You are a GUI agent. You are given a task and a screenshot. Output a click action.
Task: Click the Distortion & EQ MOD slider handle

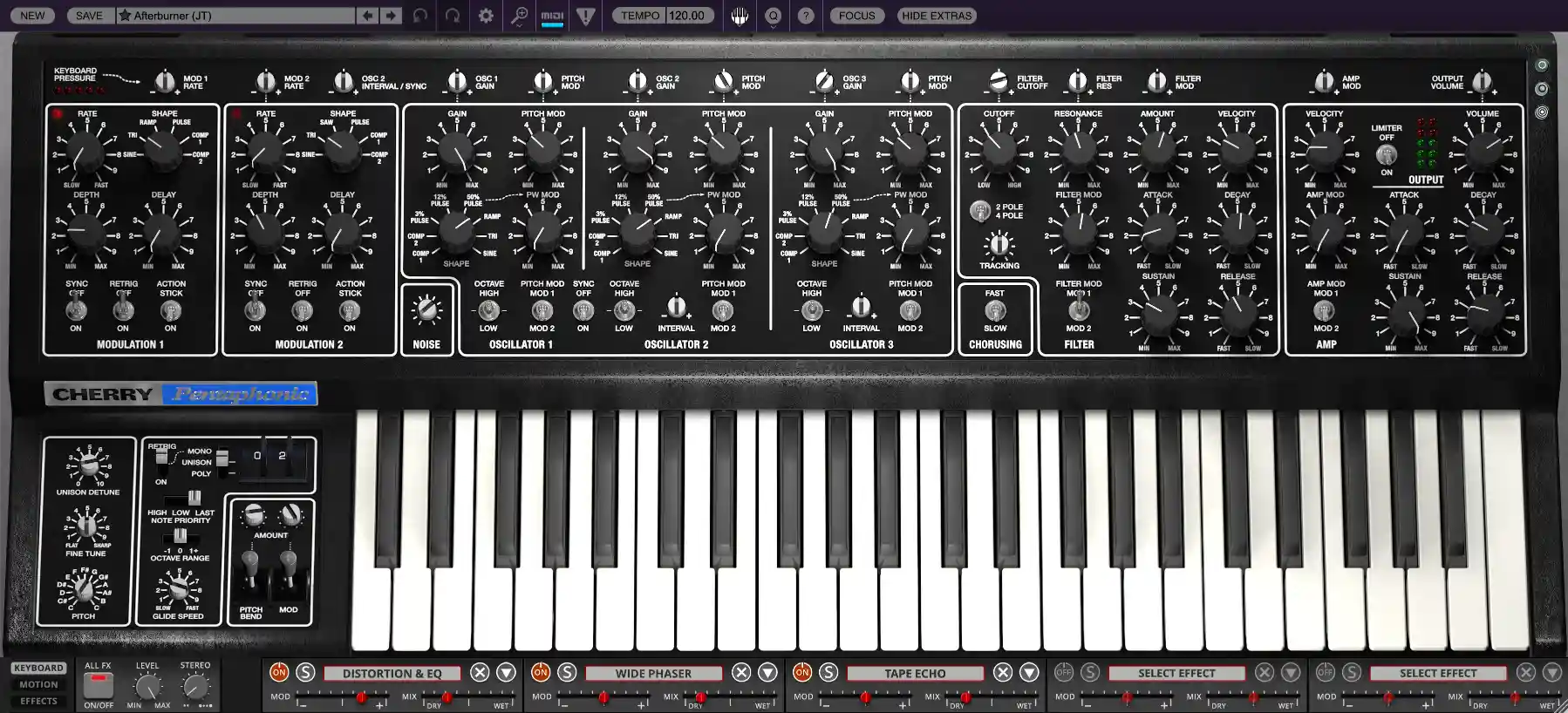[x=360, y=697]
